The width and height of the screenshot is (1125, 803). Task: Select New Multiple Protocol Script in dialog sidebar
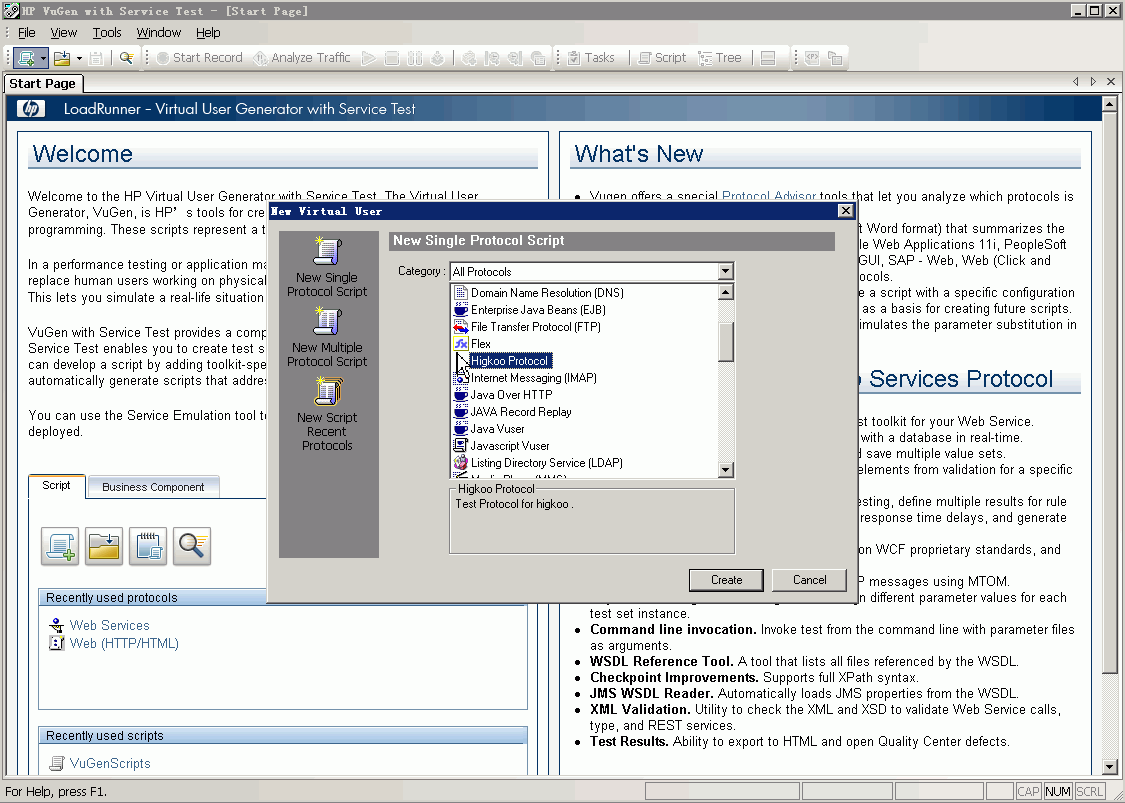point(327,337)
